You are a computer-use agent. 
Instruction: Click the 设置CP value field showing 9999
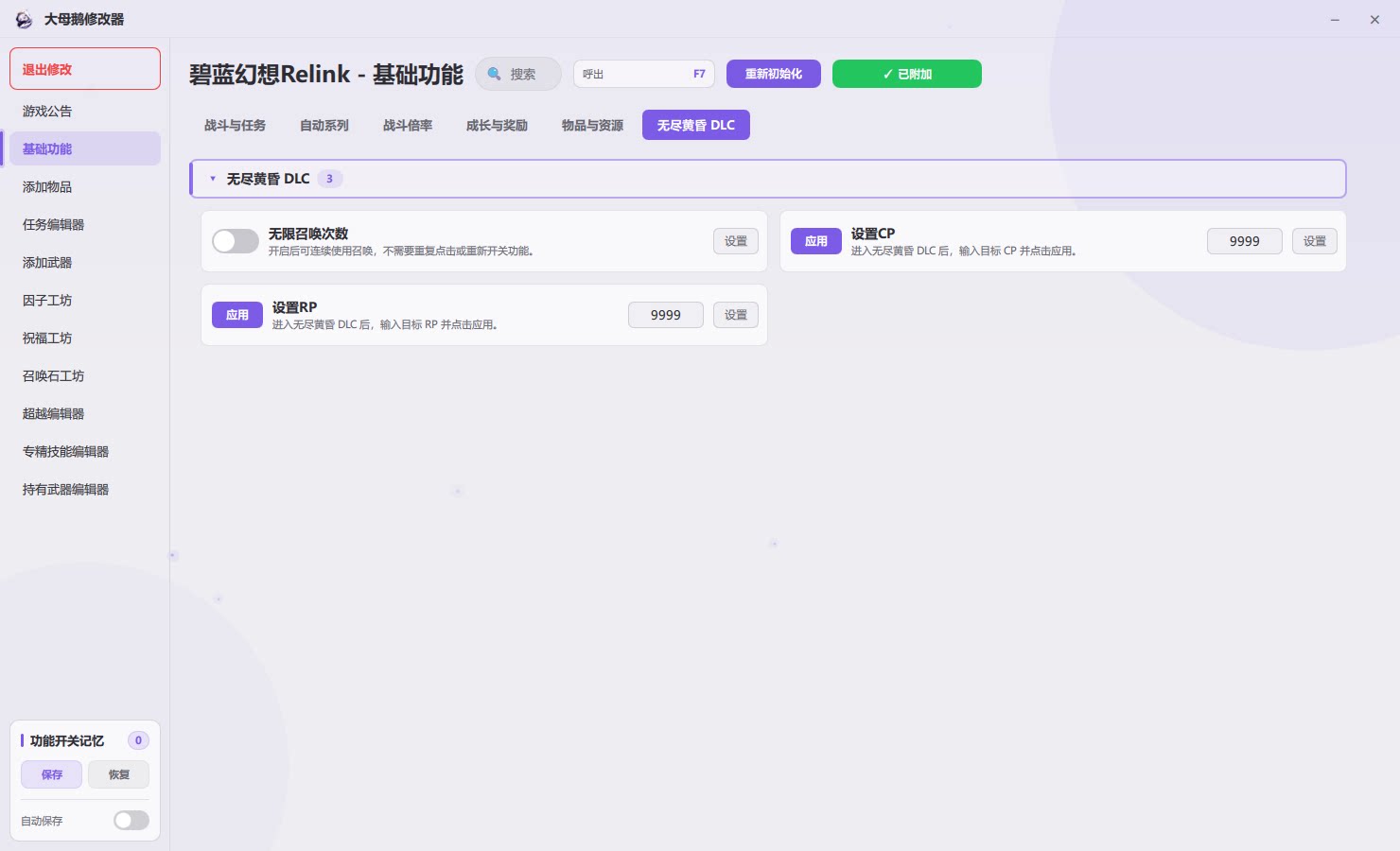(1245, 241)
